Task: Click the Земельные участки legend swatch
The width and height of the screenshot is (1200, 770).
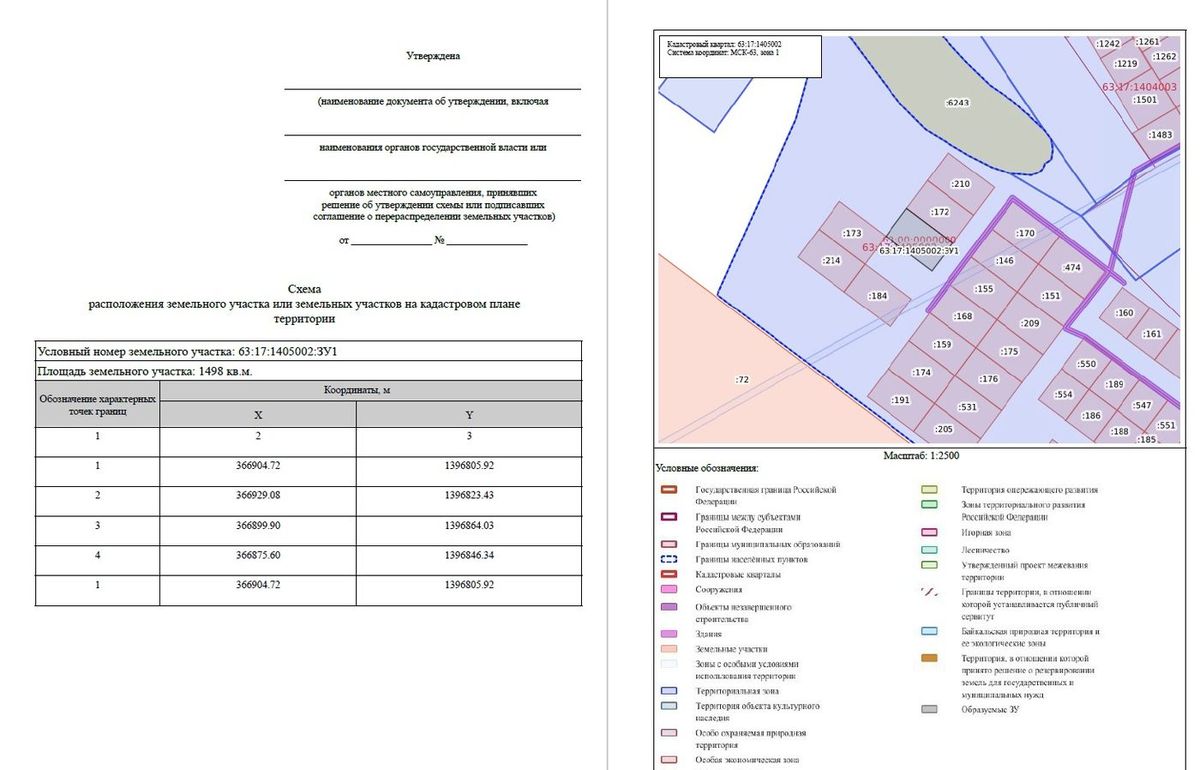Action: point(668,649)
